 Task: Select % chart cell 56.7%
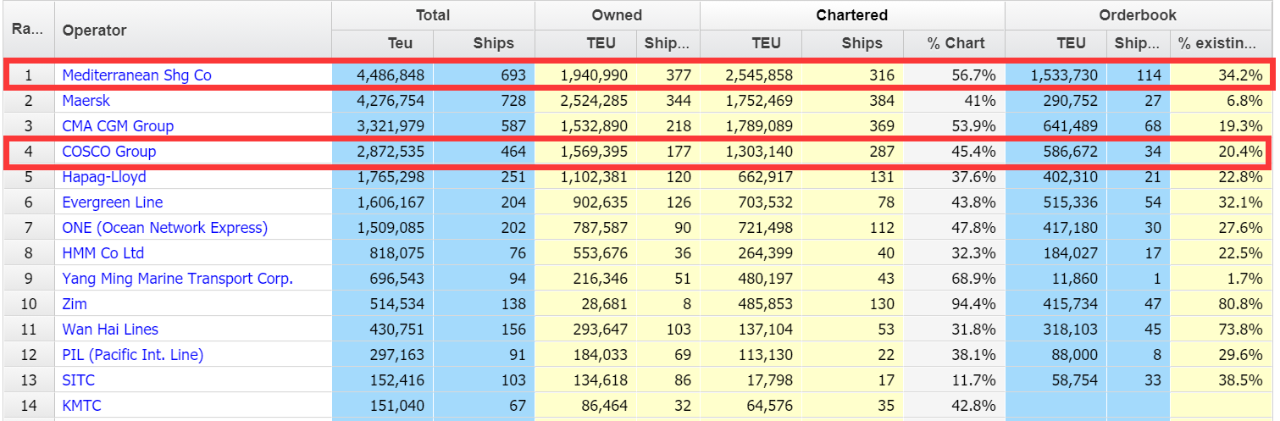click(954, 75)
